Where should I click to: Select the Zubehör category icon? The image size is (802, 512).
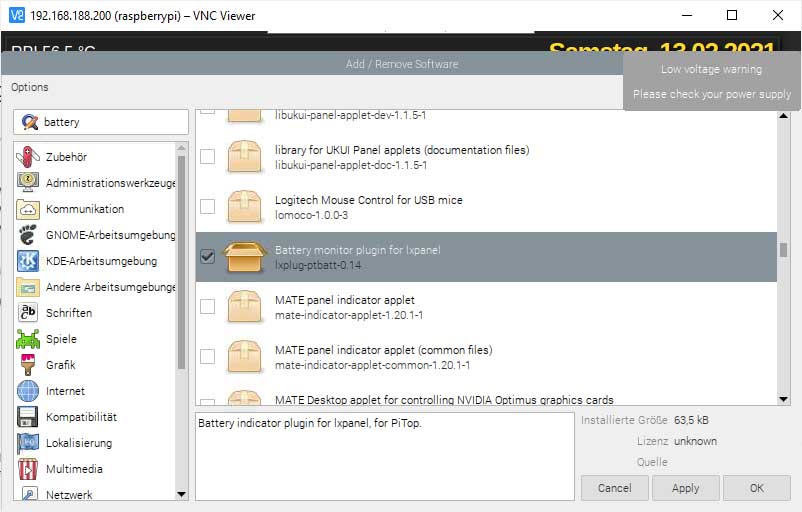(28, 157)
